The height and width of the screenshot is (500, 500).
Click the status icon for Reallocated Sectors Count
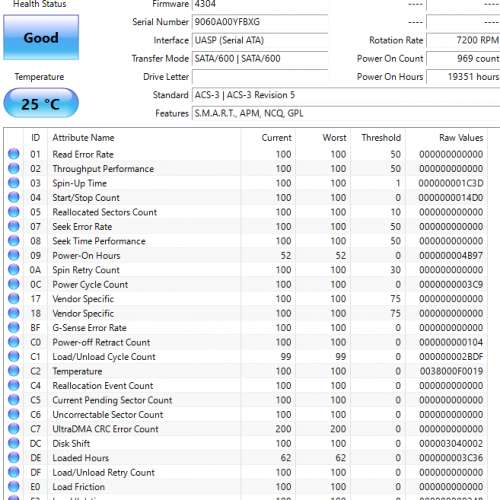pos(14,212)
